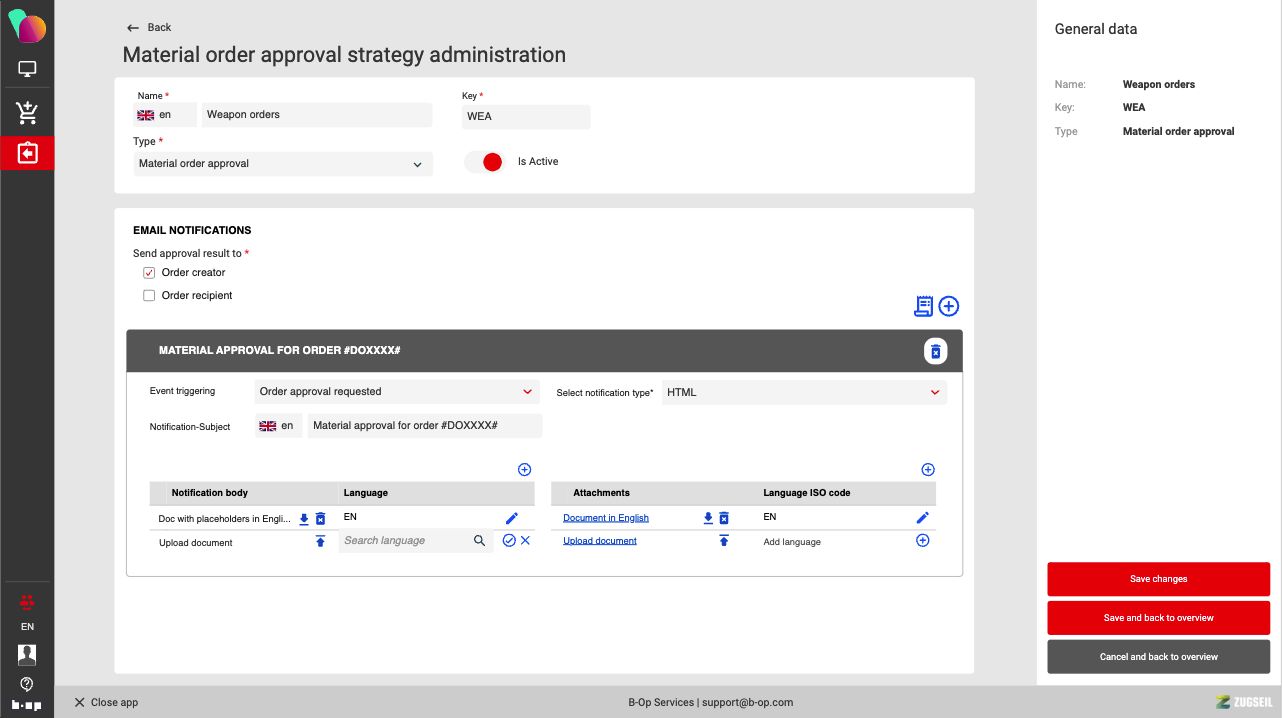This screenshot has width=1282, height=718.
Task: Delete the Material Approval notification block
Action: tap(935, 351)
